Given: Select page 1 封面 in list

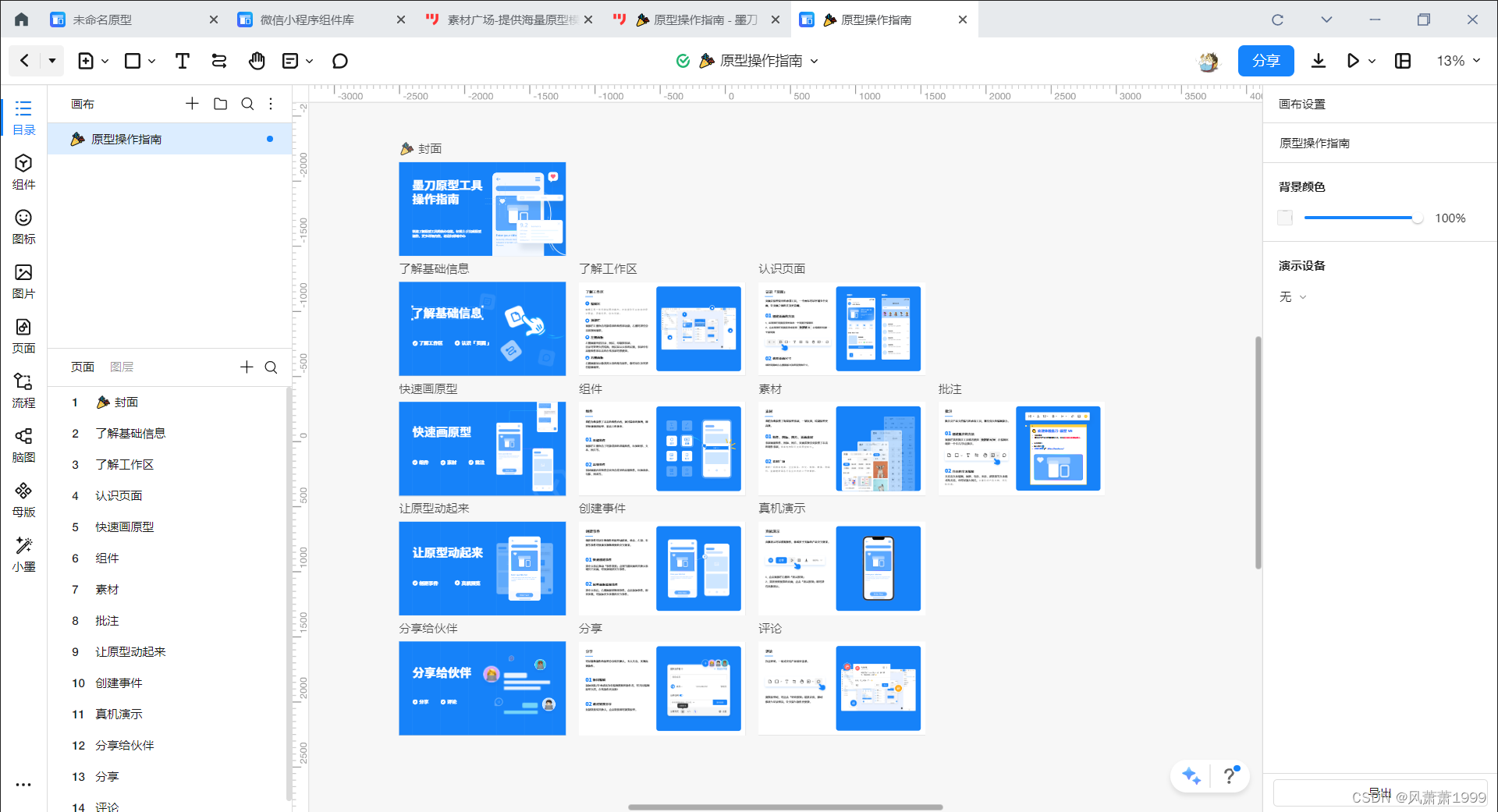Looking at the screenshot, I should point(168,402).
